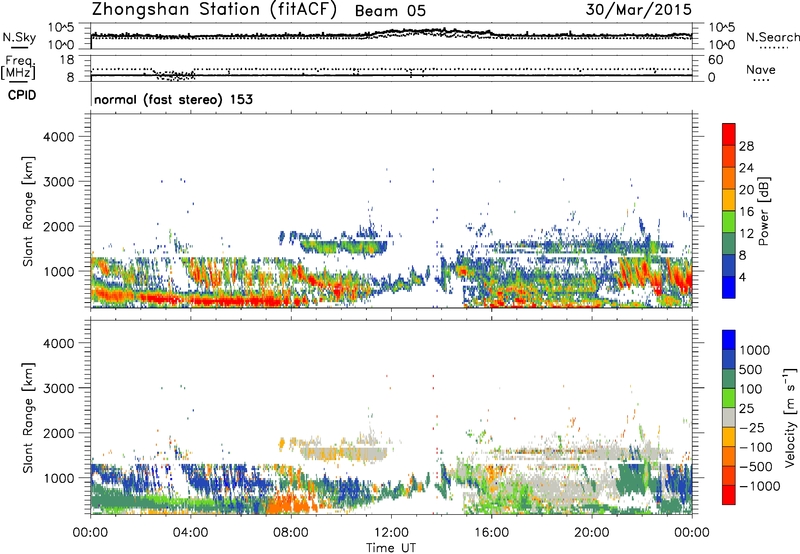Image resolution: width=800 pixels, height=554 pixels.
Task: Click the Nave legend label
Action: (x=760, y=70)
